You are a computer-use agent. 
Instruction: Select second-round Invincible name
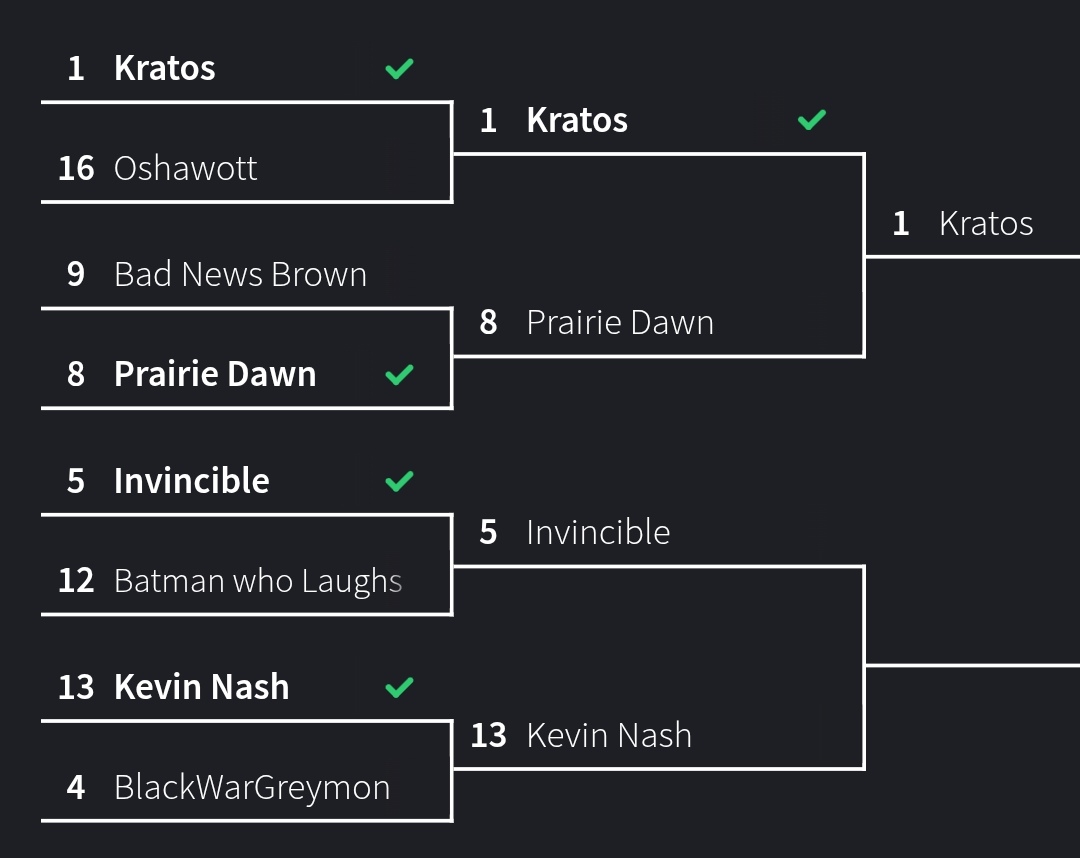pyautogui.click(x=598, y=533)
